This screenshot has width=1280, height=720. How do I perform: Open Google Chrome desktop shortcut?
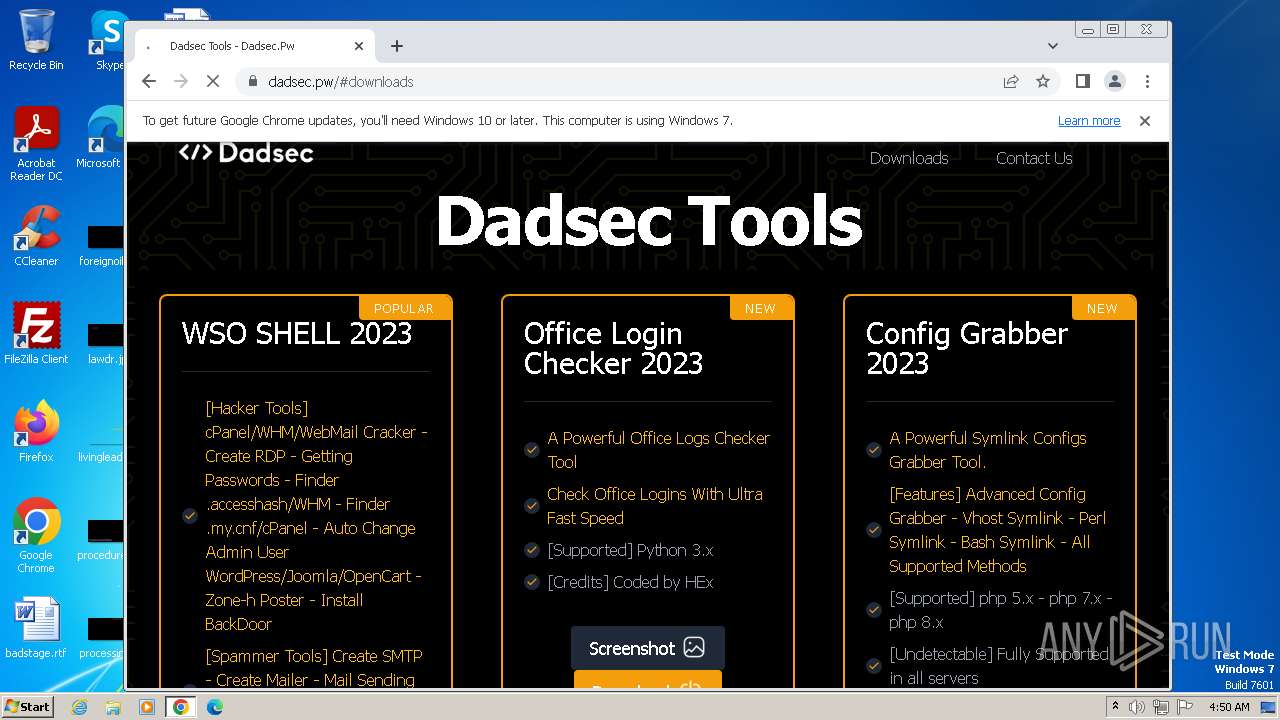[36, 536]
